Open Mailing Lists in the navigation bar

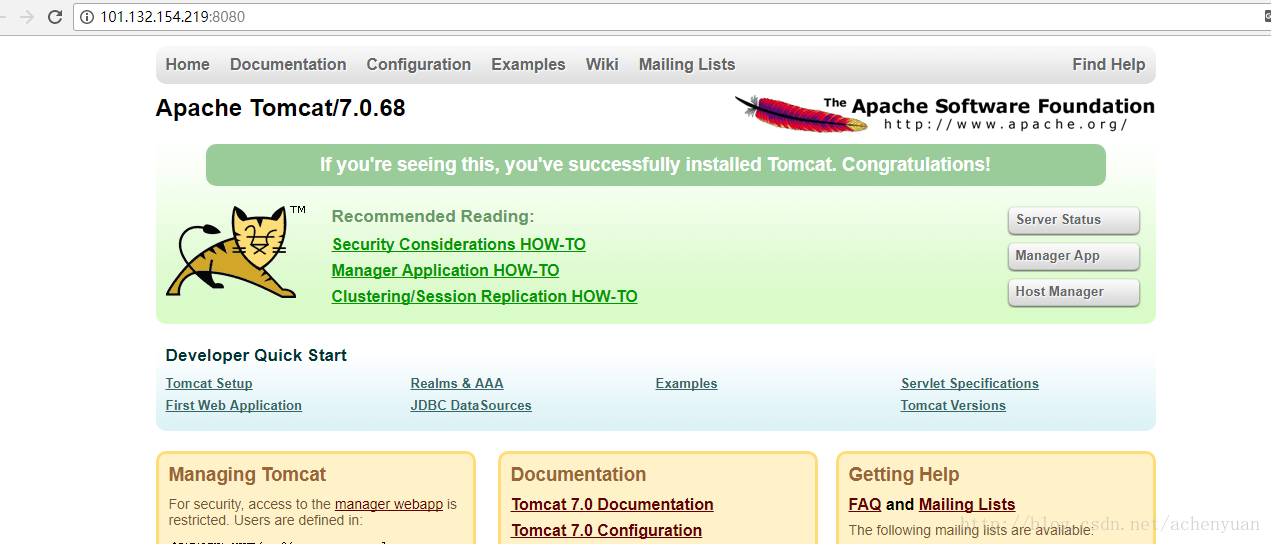coord(687,64)
